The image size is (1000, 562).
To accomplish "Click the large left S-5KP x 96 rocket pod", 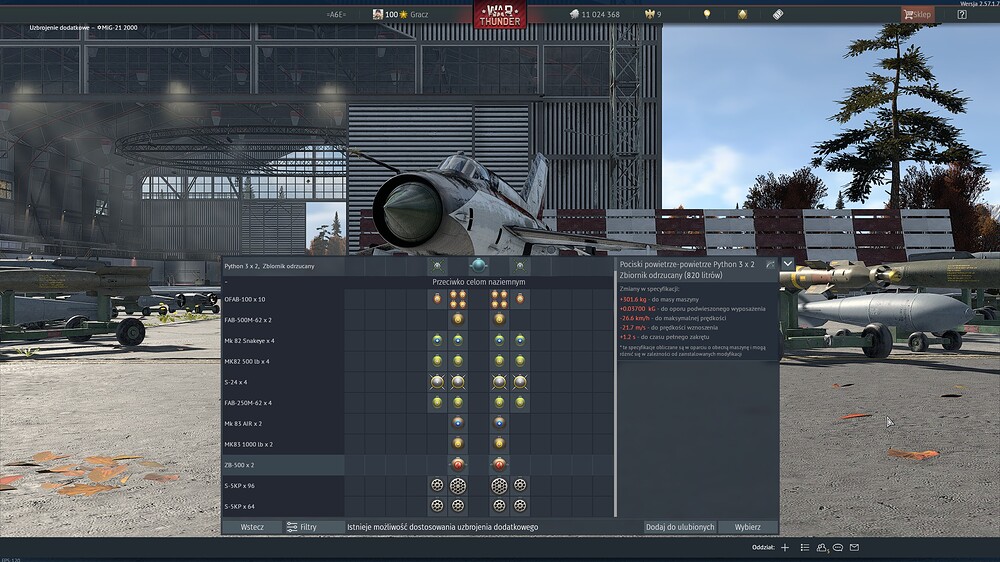I will (x=458, y=486).
